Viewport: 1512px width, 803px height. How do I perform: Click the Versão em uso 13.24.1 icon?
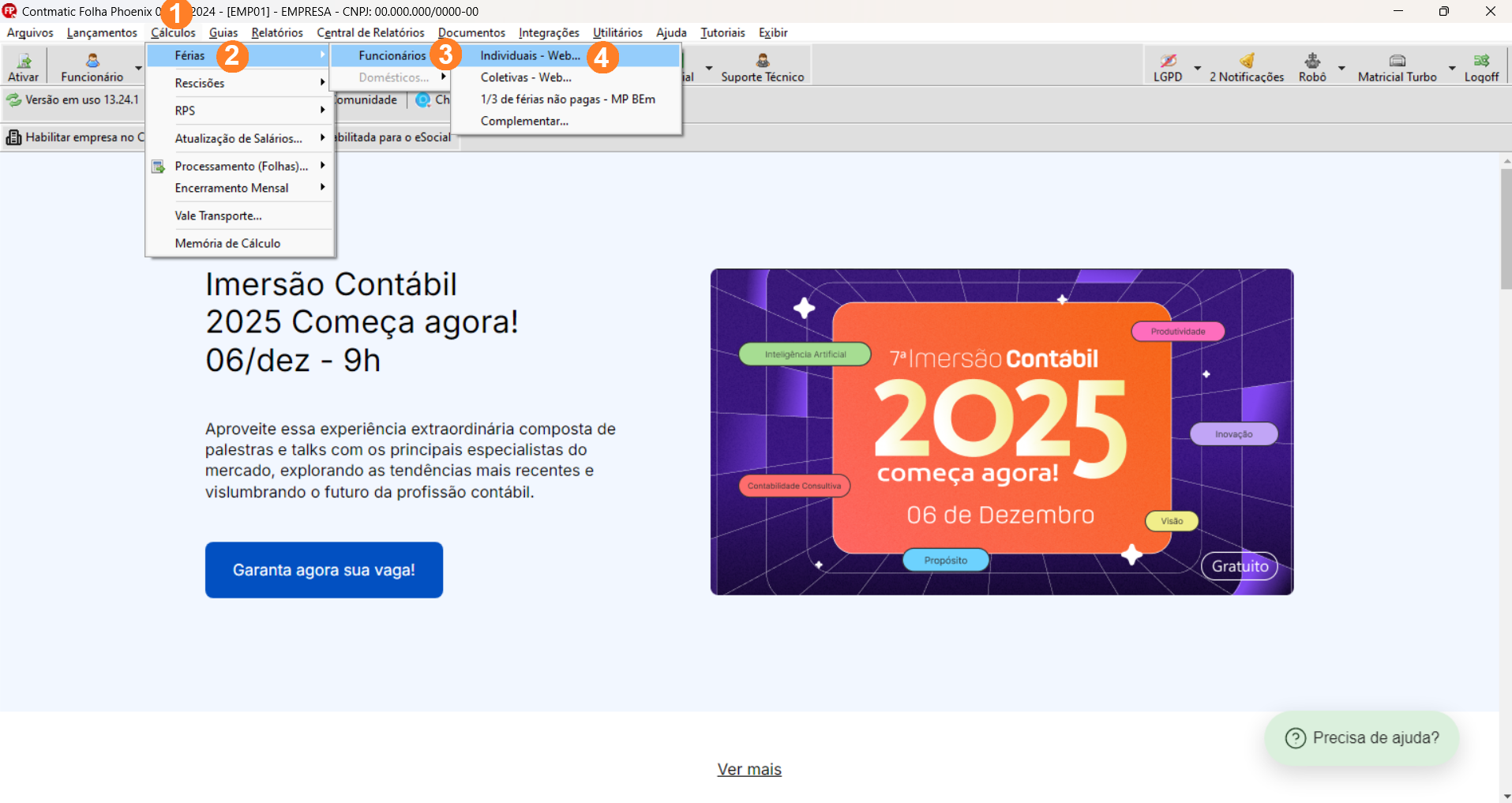coord(14,100)
